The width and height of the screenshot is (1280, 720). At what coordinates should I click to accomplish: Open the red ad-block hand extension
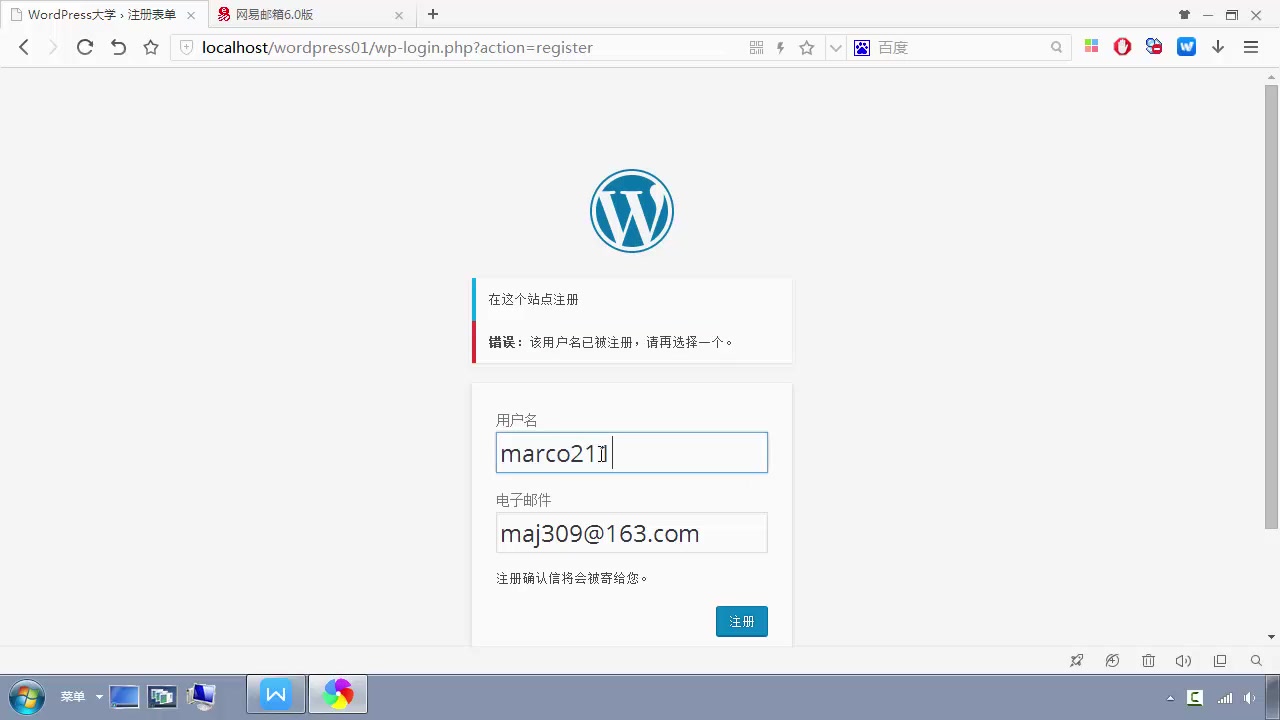tap(1122, 47)
